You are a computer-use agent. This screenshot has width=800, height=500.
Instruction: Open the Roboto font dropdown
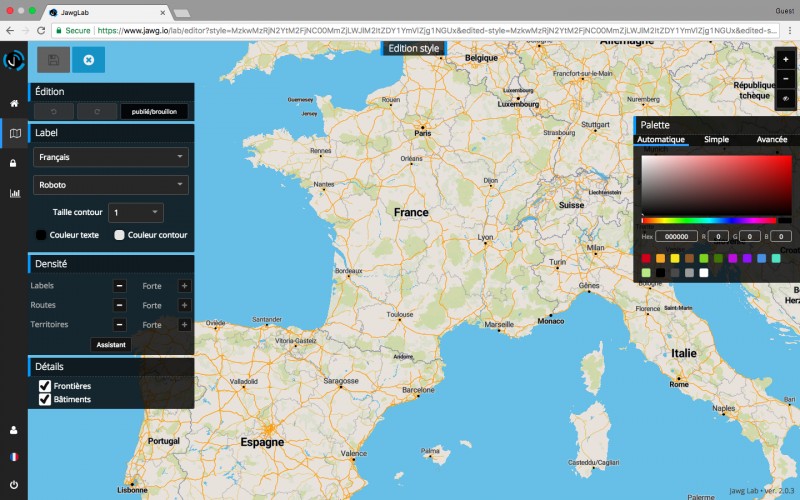tap(111, 185)
